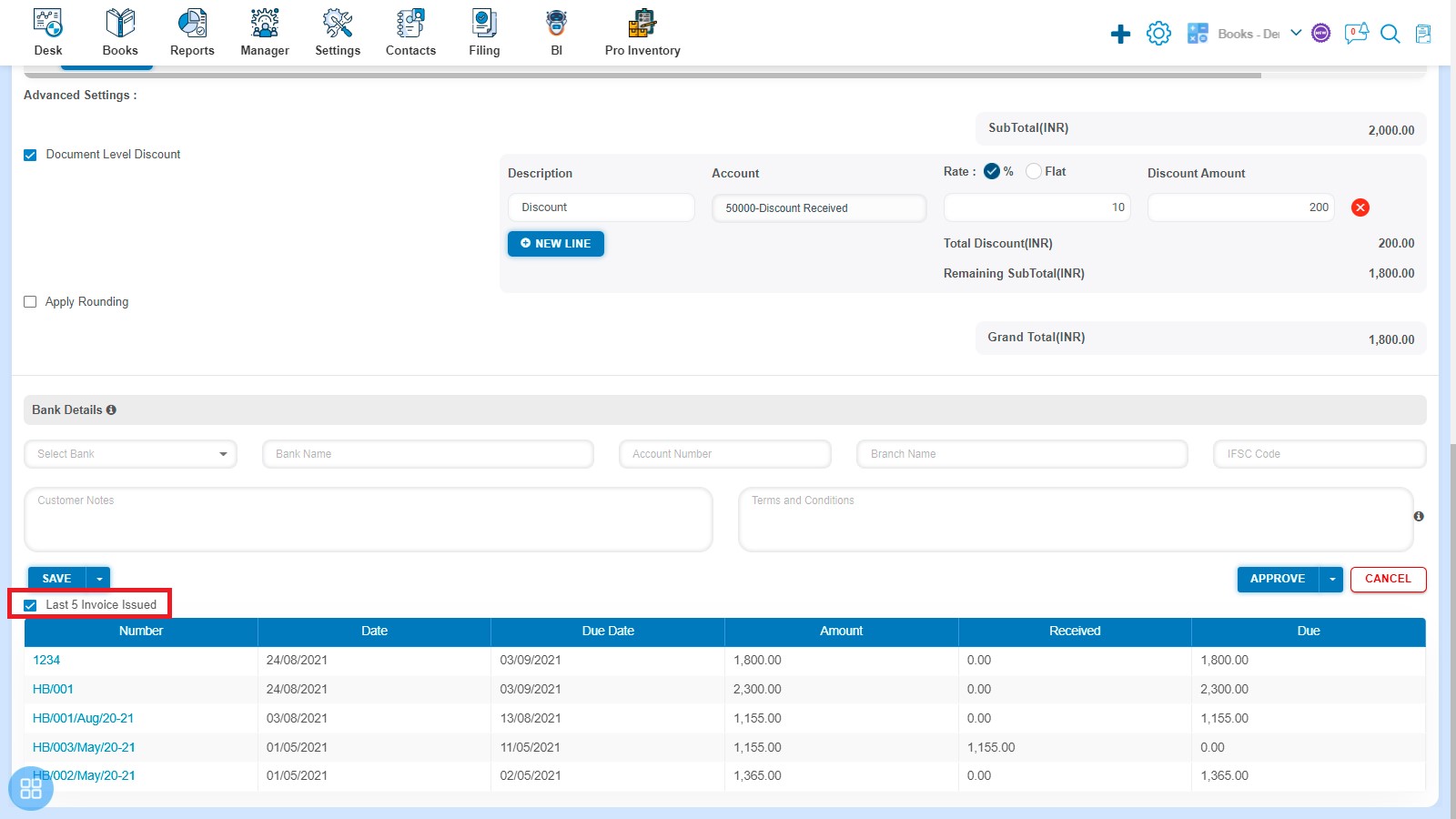Open the Reports module icon
1456x819 pixels.
coord(192,23)
